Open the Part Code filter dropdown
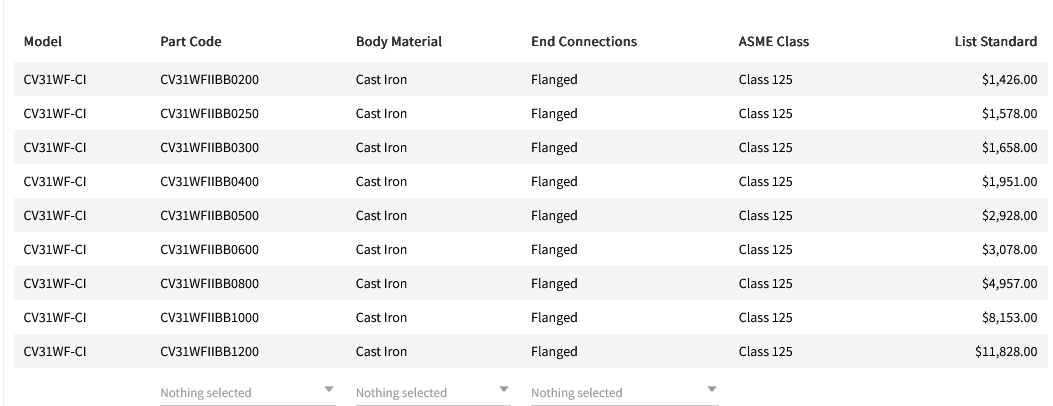Viewport: 1053px width, 406px height. pyautogui.click(x=247, y=392)
